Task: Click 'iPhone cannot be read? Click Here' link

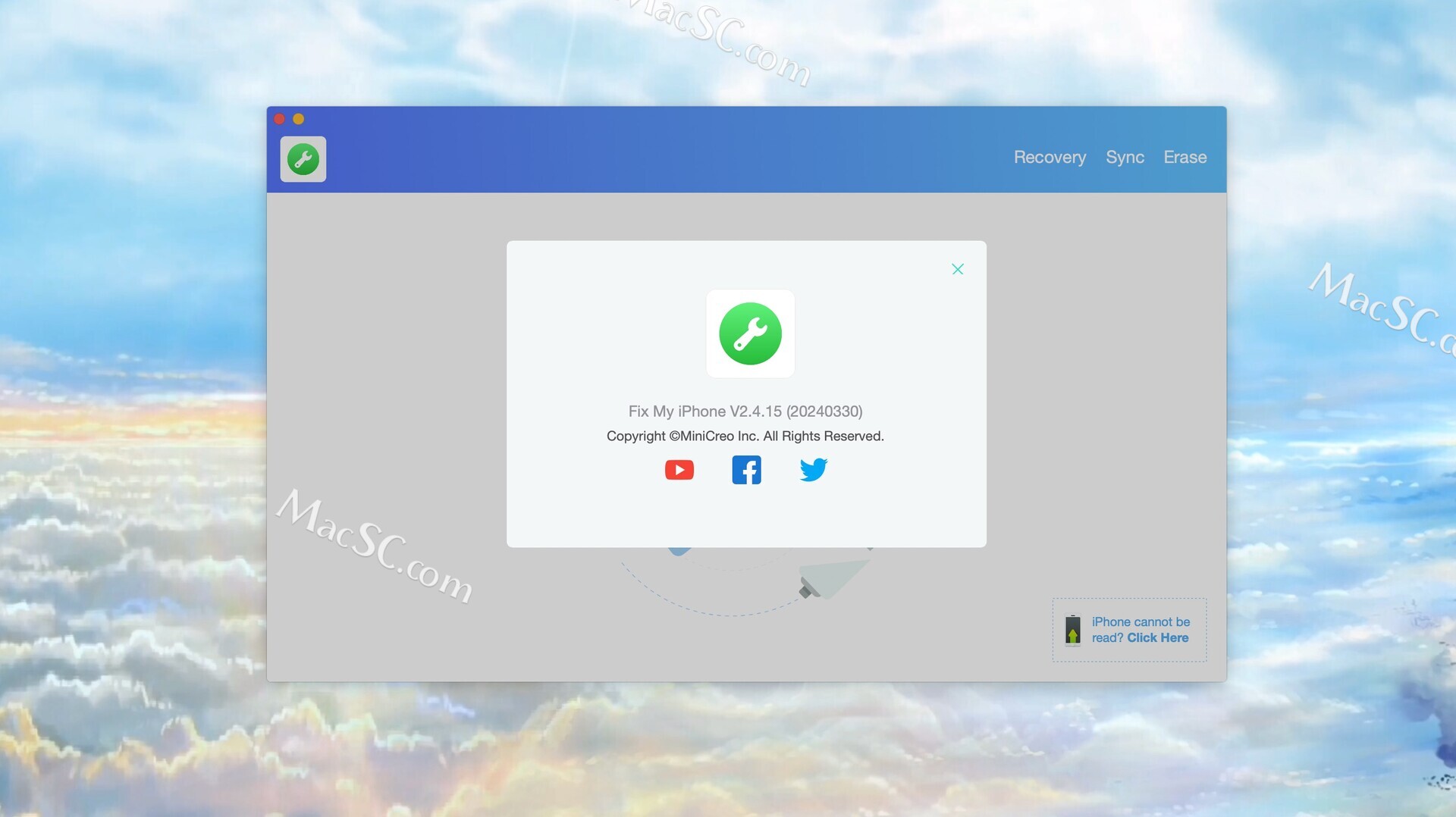Action: click(x=1141, y=630)
